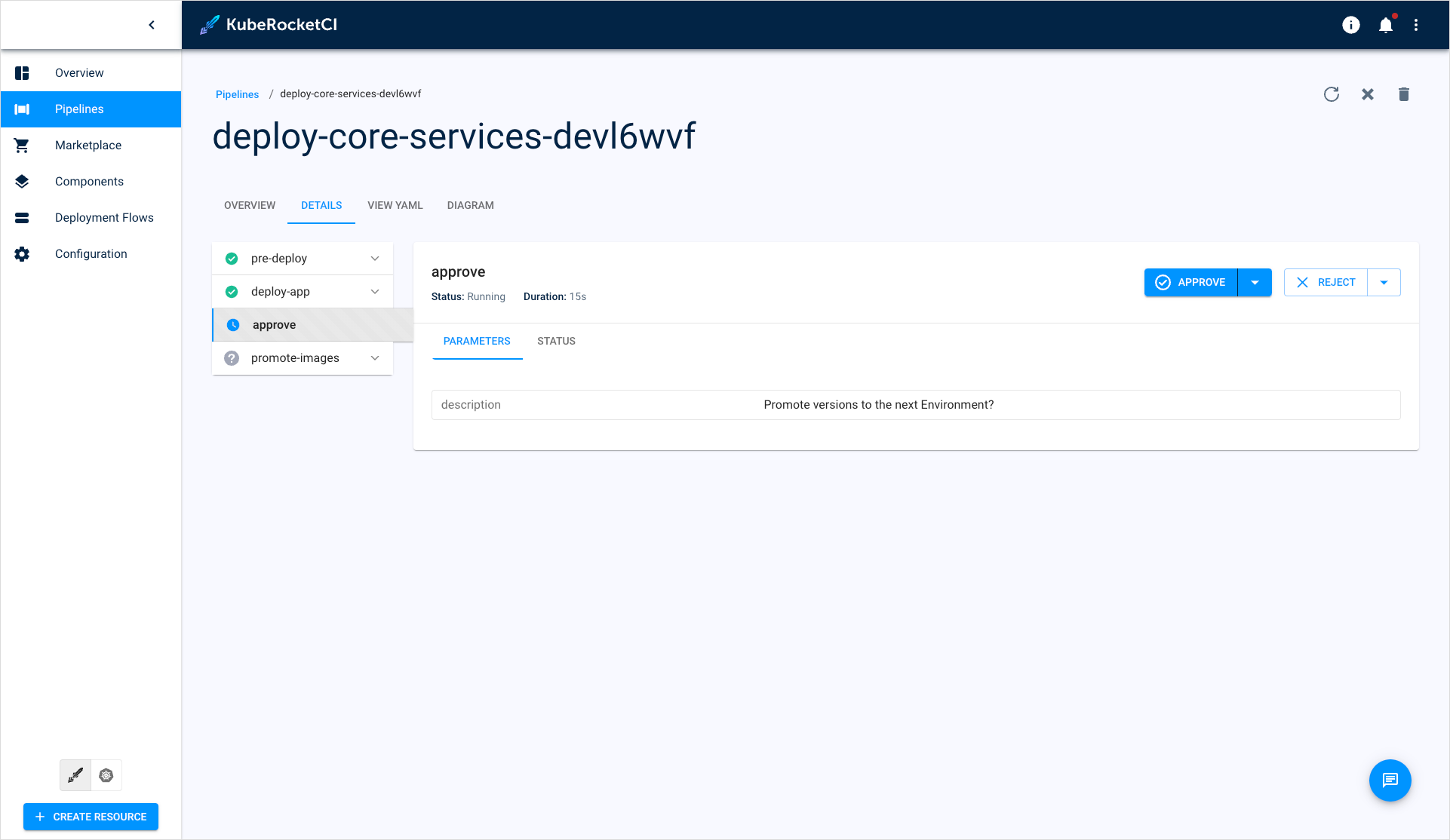Switch to the Status tab

pos(556,341)
